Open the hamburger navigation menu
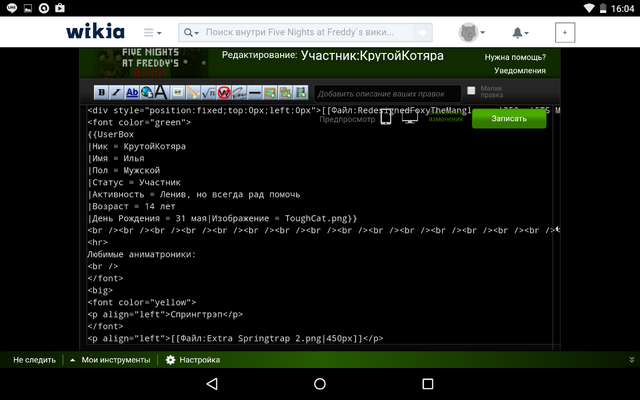This screenshot has width=640, height=400. (x=152, y=32)
